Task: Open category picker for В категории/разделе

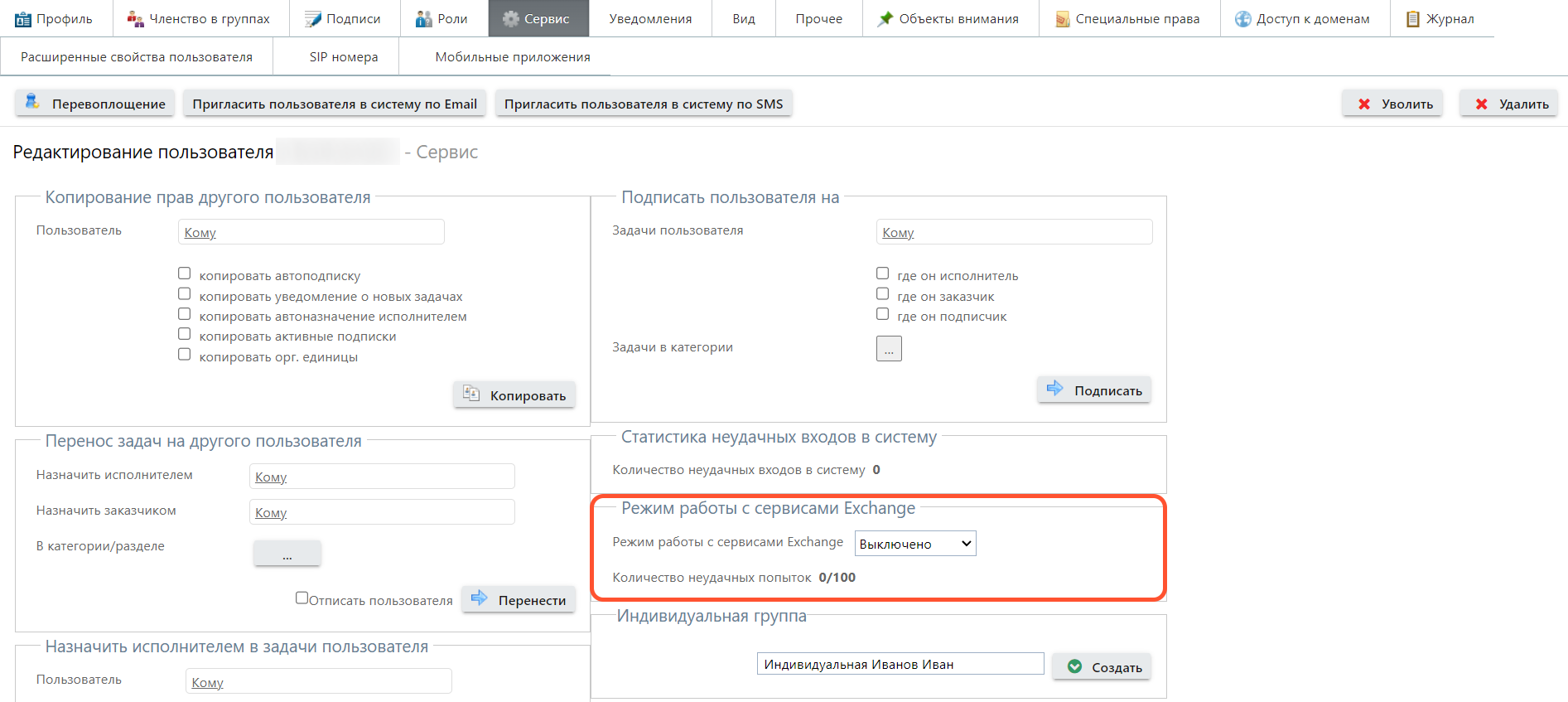Action: coord(287,553)
